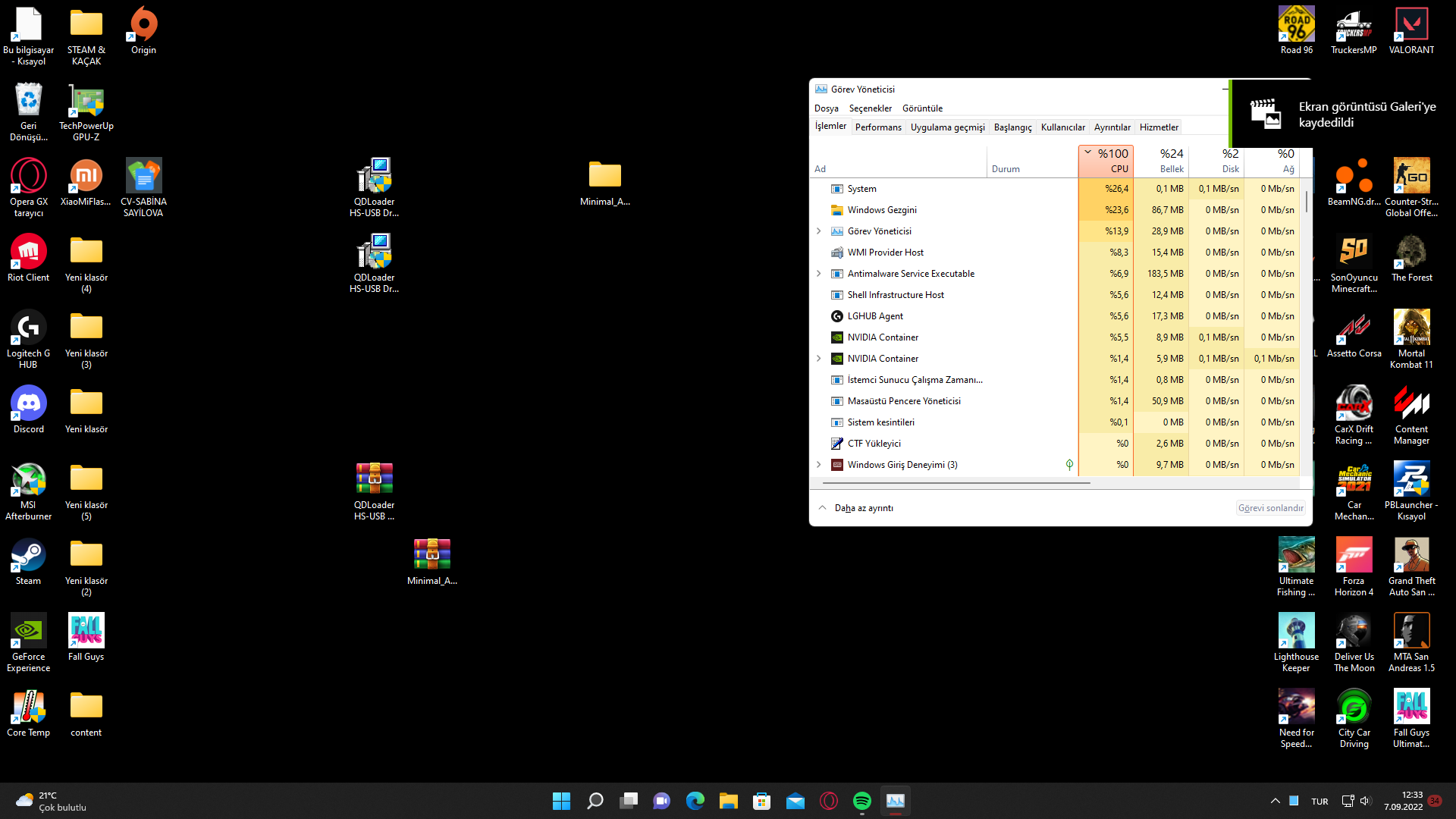Screen dimensions: 1456x819
Task: Open Counter-Strike Global Offensive icon
Action: pyautogui.click(x=1411, y=187)
